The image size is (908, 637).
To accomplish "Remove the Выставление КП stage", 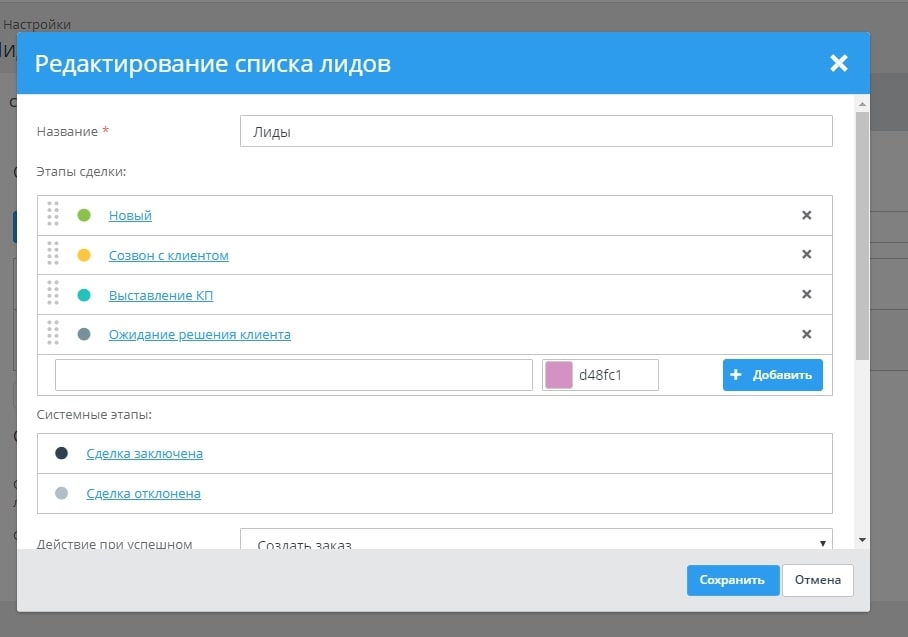I will pyautogui.click(x=807, y=294).
